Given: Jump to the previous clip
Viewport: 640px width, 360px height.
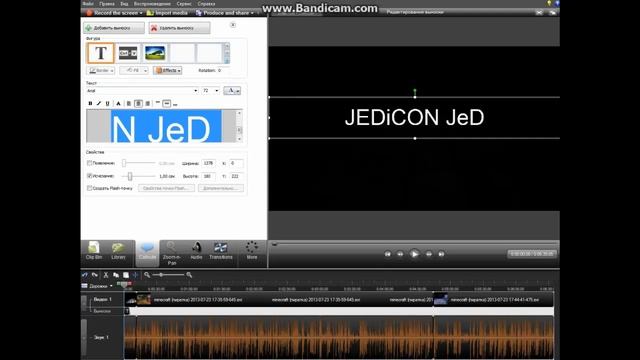Looking at the screenshot, I should (387, 254).
